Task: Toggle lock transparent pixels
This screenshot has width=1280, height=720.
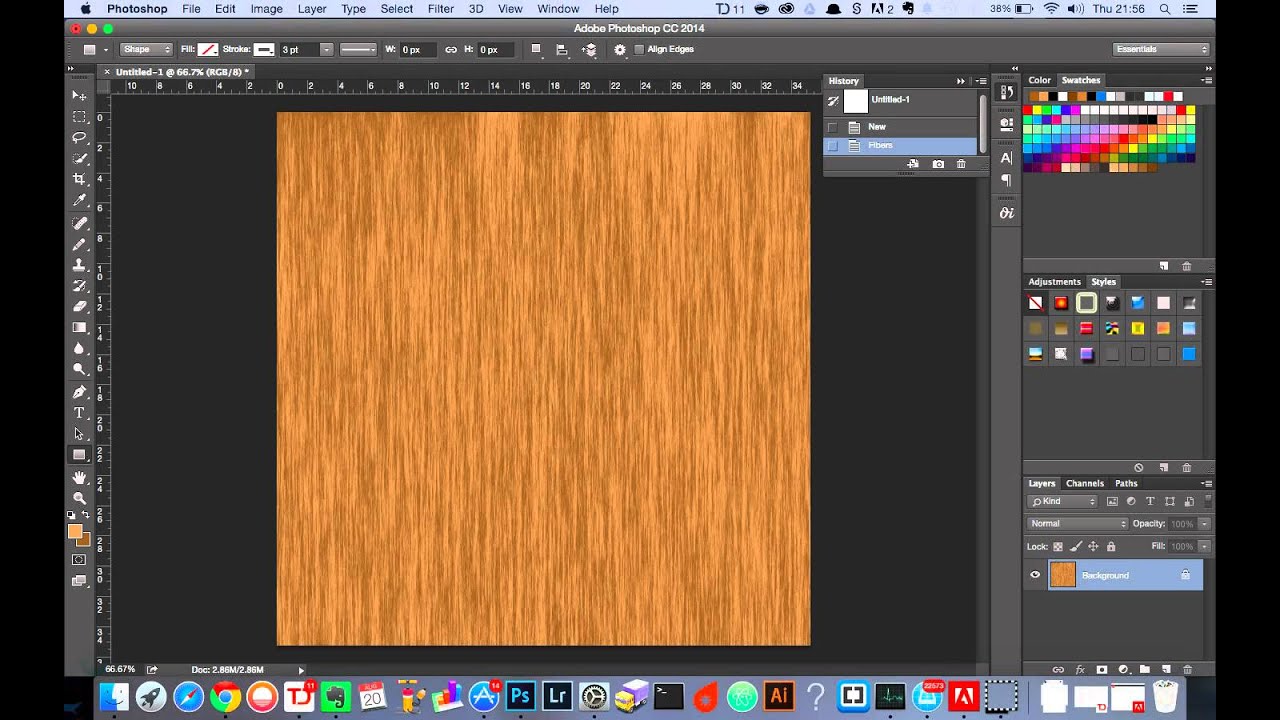Action: (x=1058, y=547)
